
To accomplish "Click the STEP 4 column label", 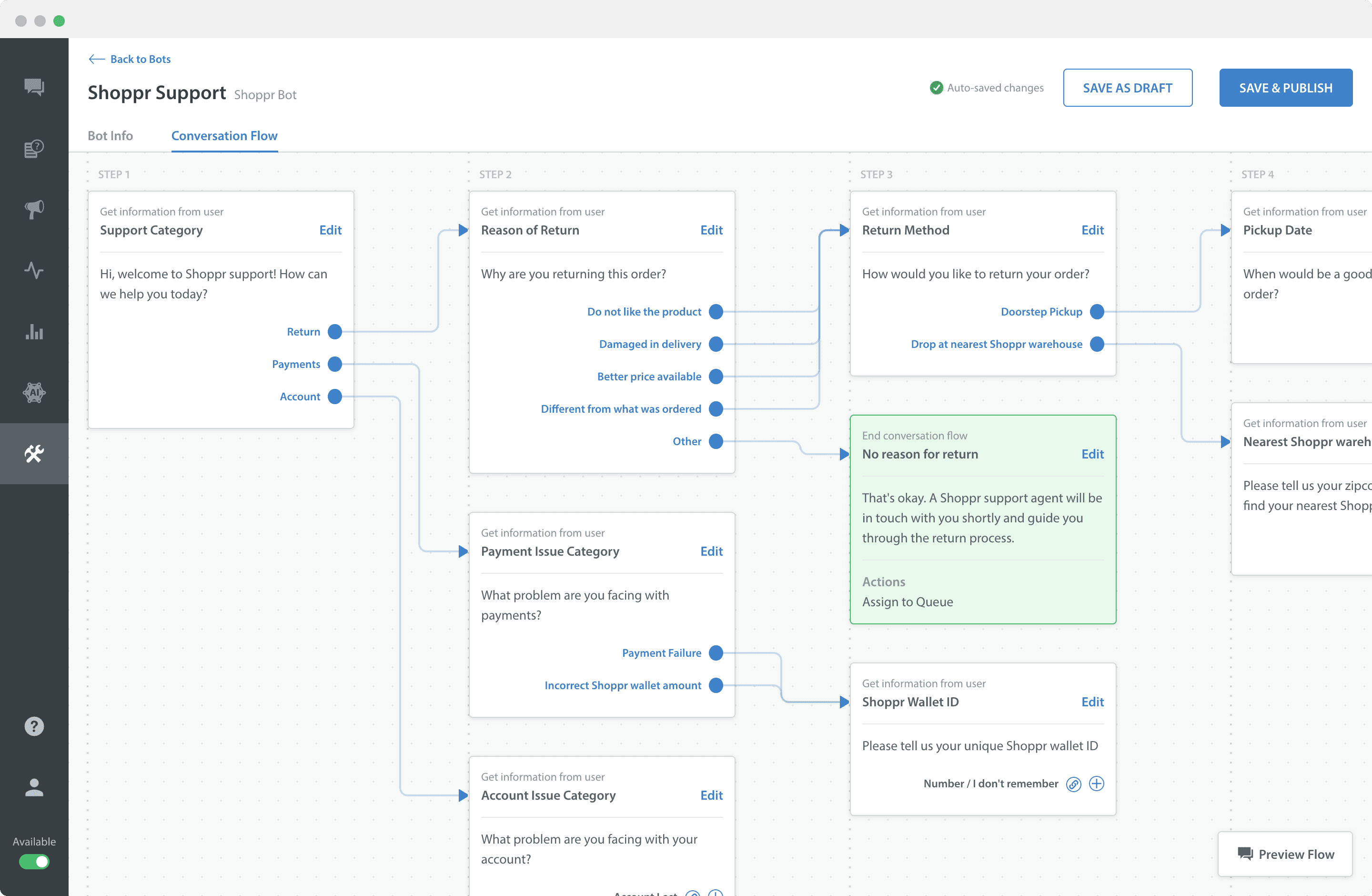I will pyautogui.click(x=1257, y=174).
